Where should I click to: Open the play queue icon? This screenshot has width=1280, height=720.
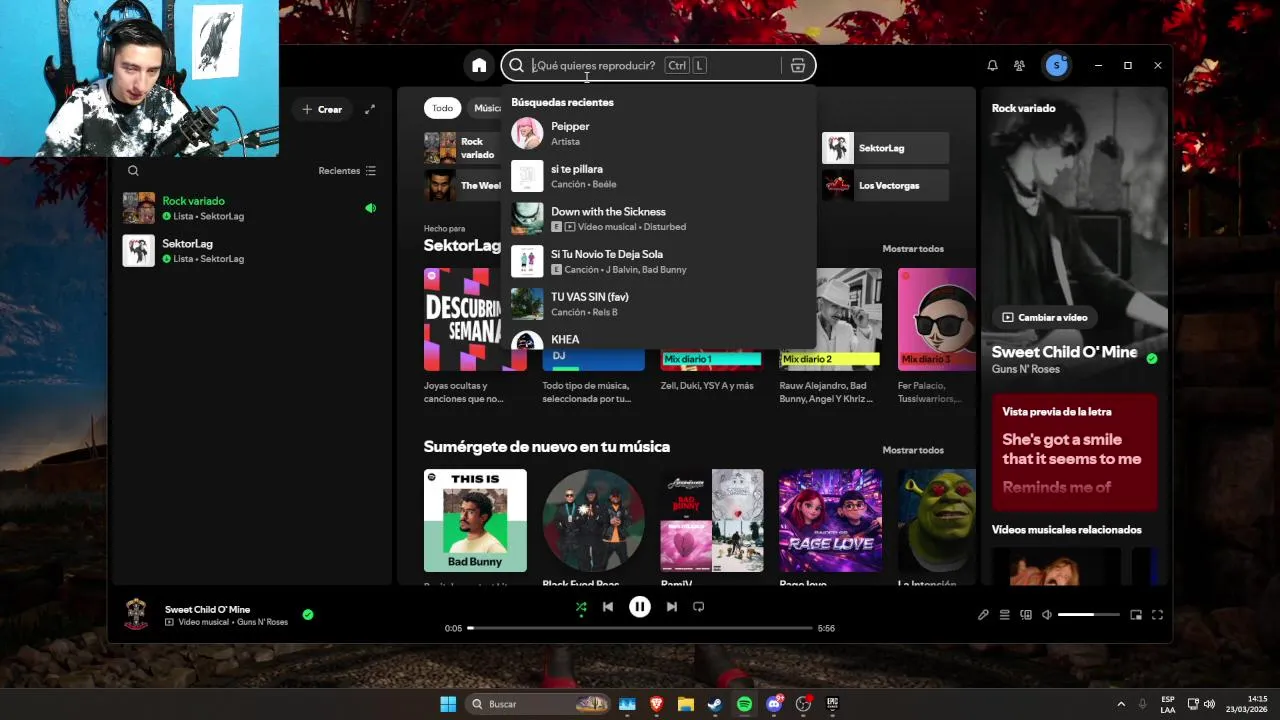tap(1005, 615)
